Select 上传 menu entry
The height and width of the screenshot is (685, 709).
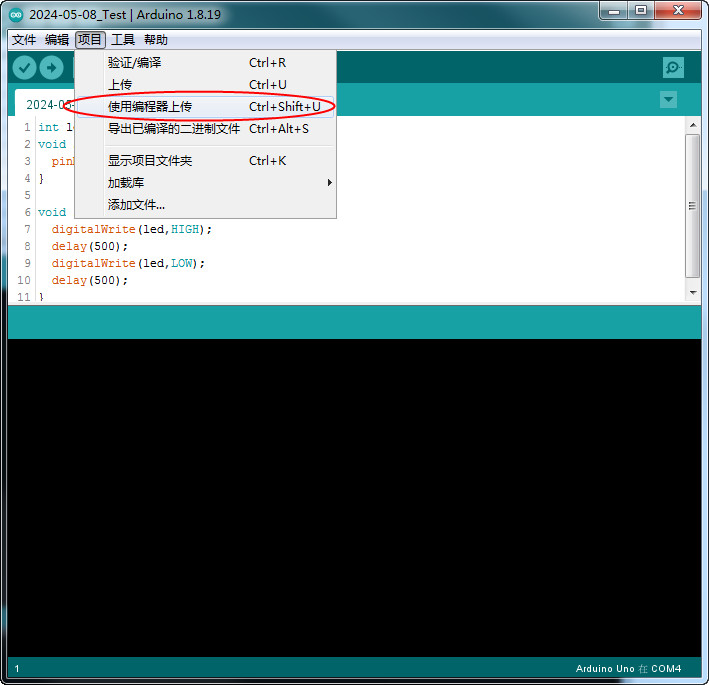pyautogui.click(x=206, y=85)
